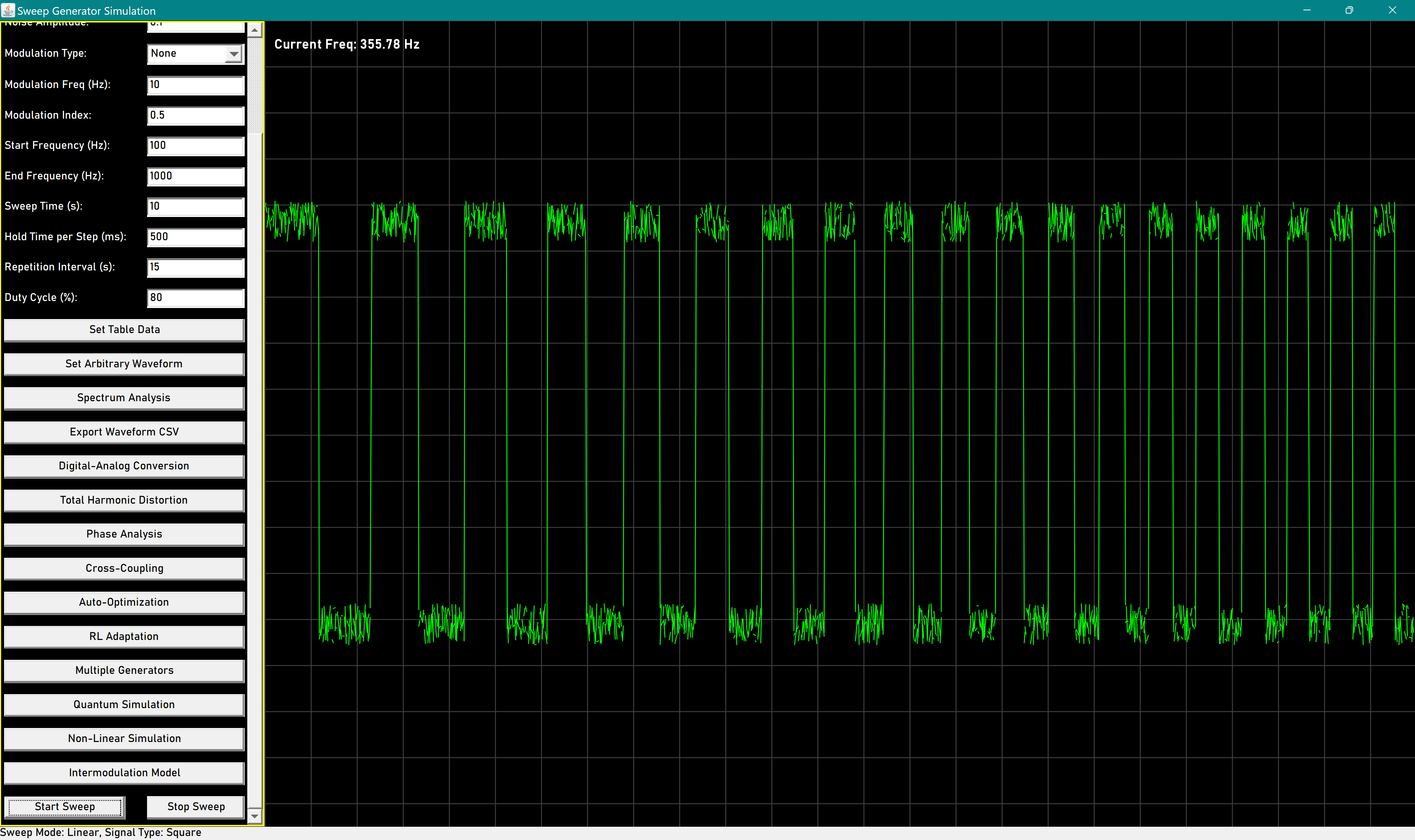The image size is (1415, 840).
Task: Open Total Harmonic Distortion analysis
Action: point(124,500)
